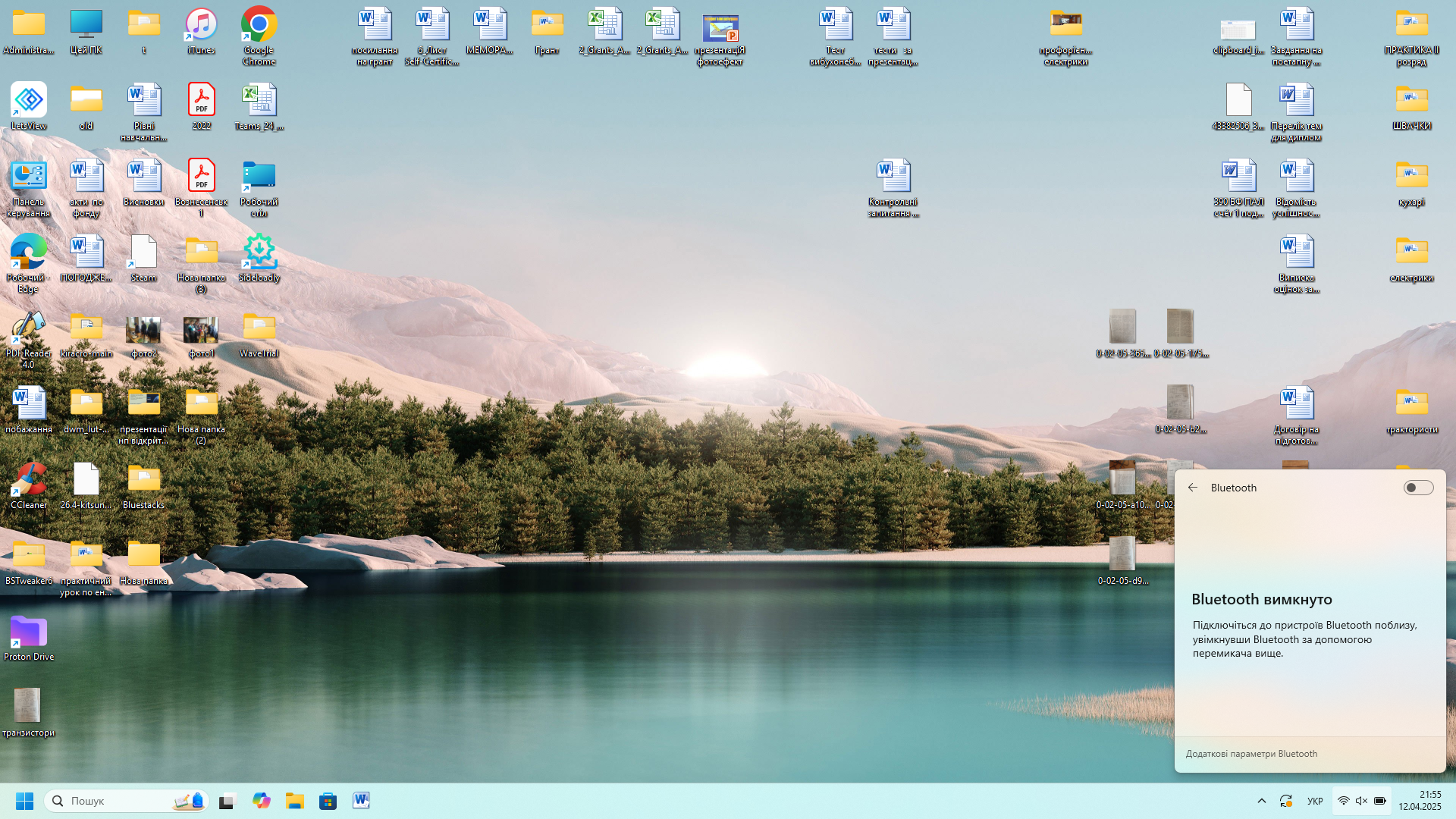Open the Windows Start menu
Viewport: 1456px width, 819px height.
(x=24, y=801)
